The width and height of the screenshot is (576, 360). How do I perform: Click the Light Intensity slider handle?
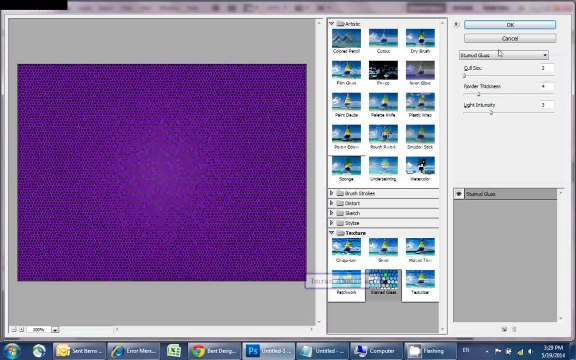491,112
